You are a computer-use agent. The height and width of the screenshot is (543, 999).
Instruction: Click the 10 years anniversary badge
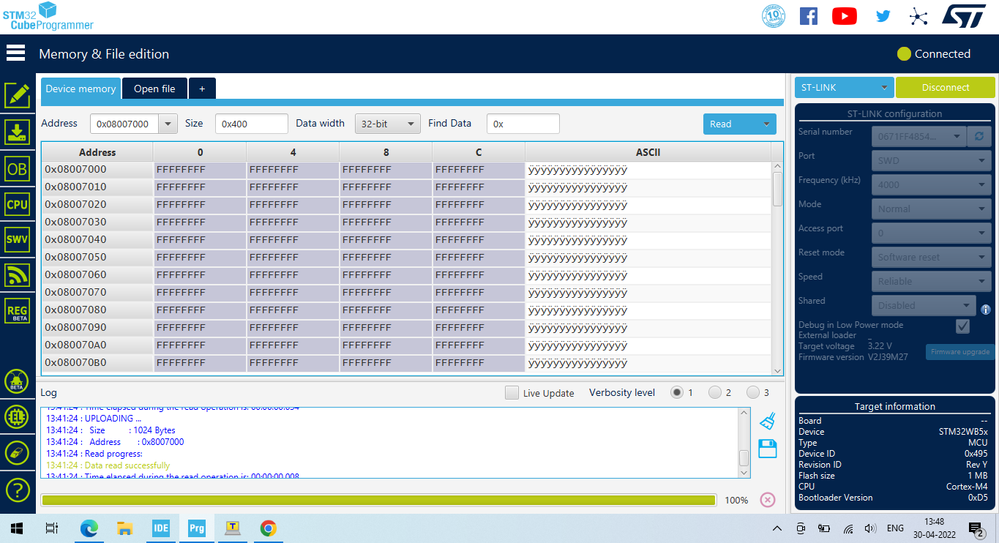pos(773,16)
